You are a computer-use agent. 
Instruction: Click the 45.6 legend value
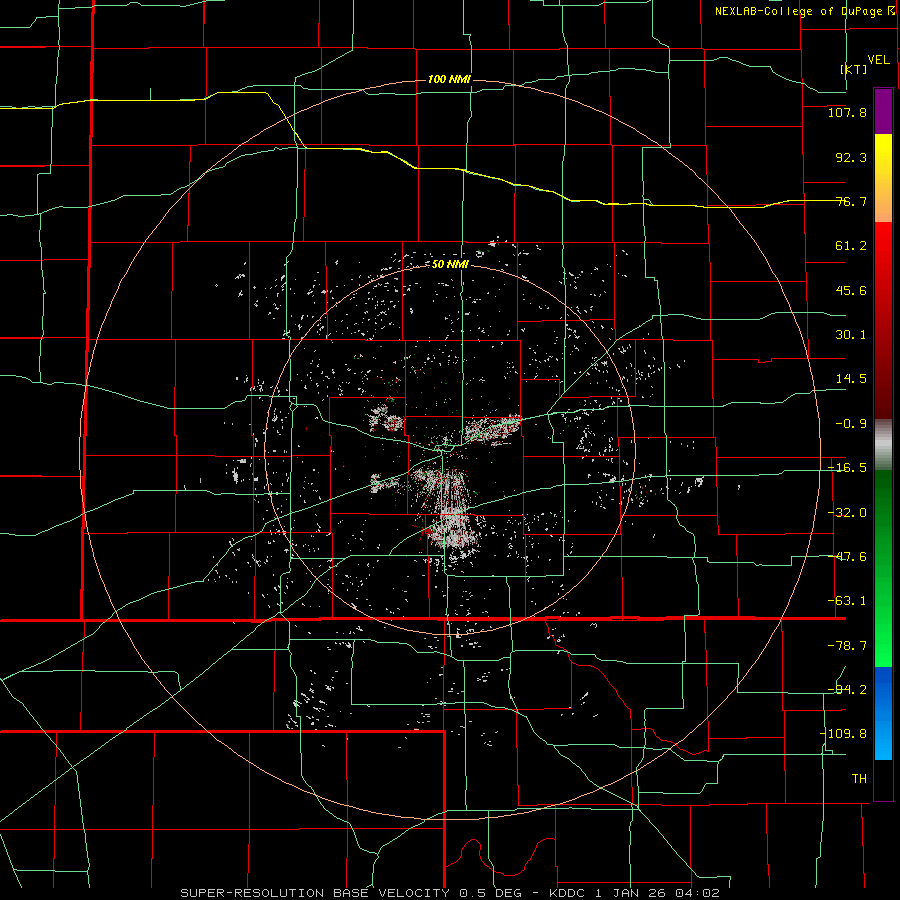pos(851,290)
